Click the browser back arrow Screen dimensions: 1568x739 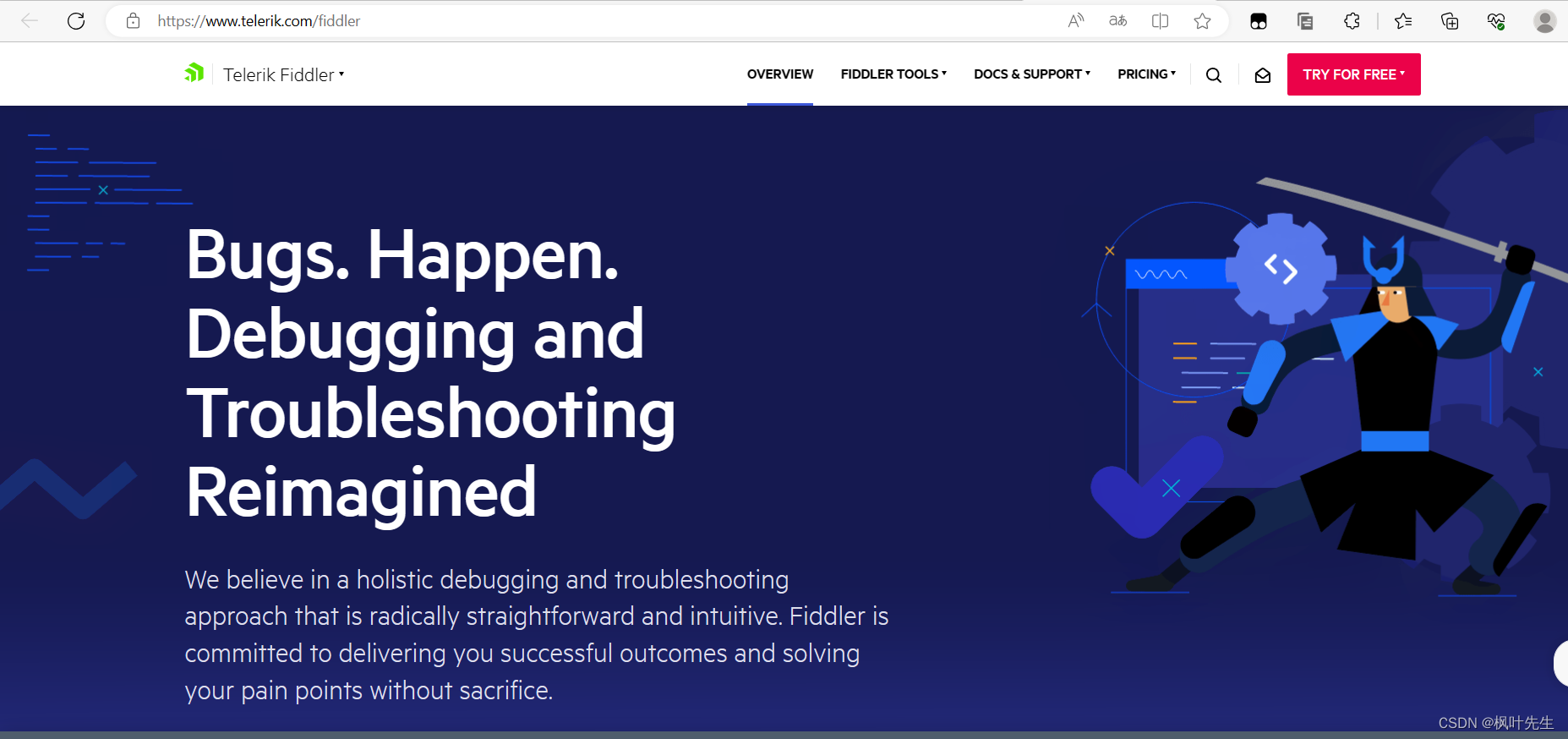pyautogui.click(x=30, y=21)
